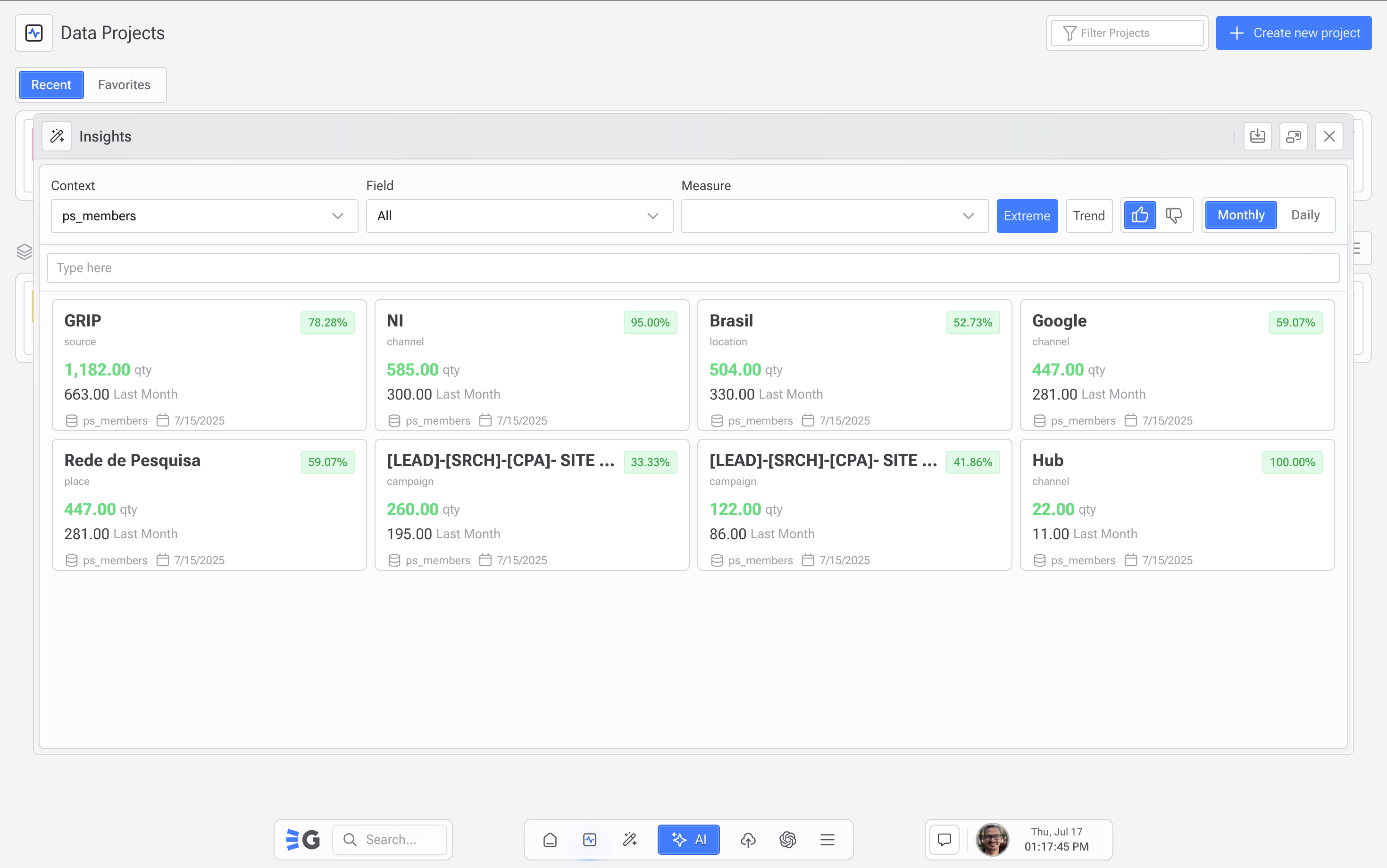Open the OpenAI logo icon in dock
Screen dimensions: 1387x868
(x=788, y=840)
